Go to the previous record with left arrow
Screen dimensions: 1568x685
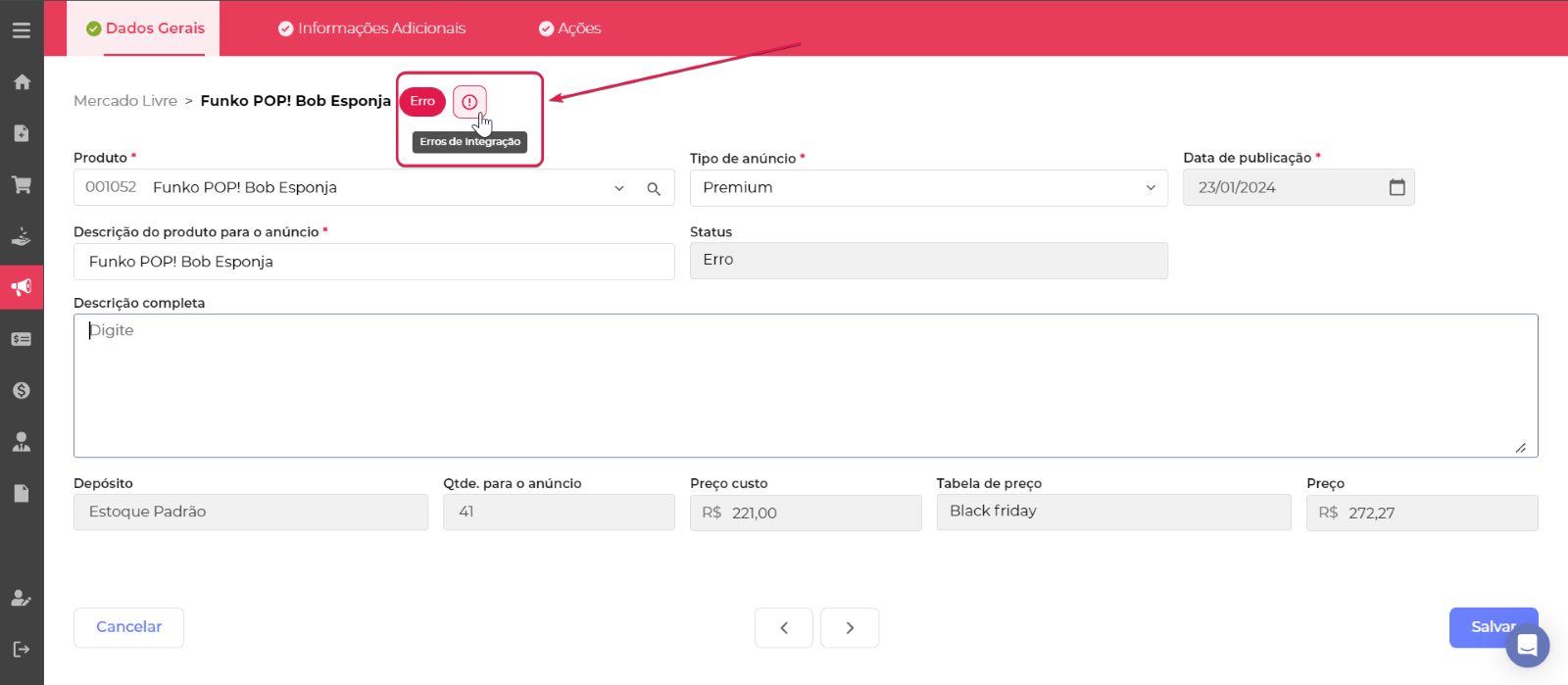pyautogui.click(x=784, y=628)
